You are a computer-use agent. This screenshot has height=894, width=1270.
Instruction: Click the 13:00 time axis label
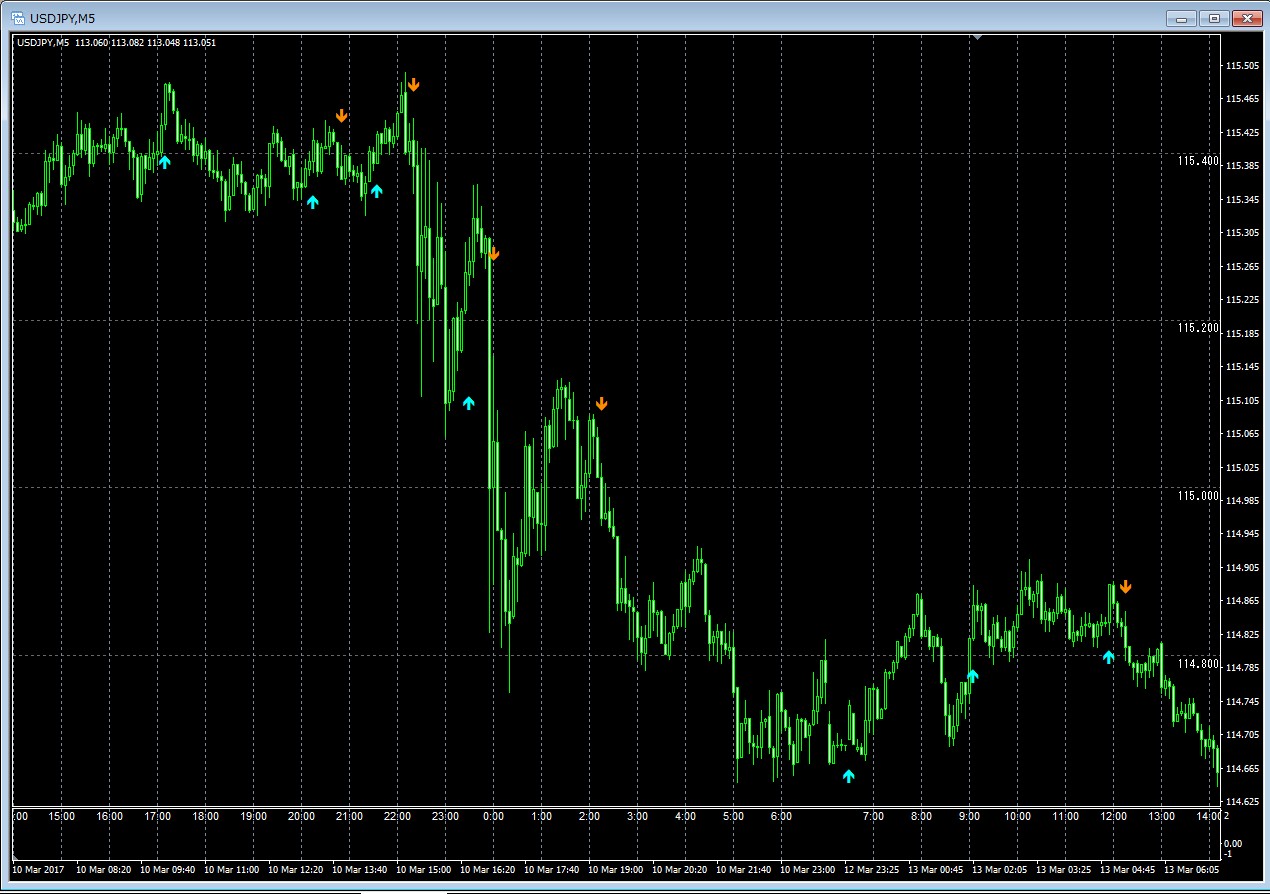coord(1161,817)
